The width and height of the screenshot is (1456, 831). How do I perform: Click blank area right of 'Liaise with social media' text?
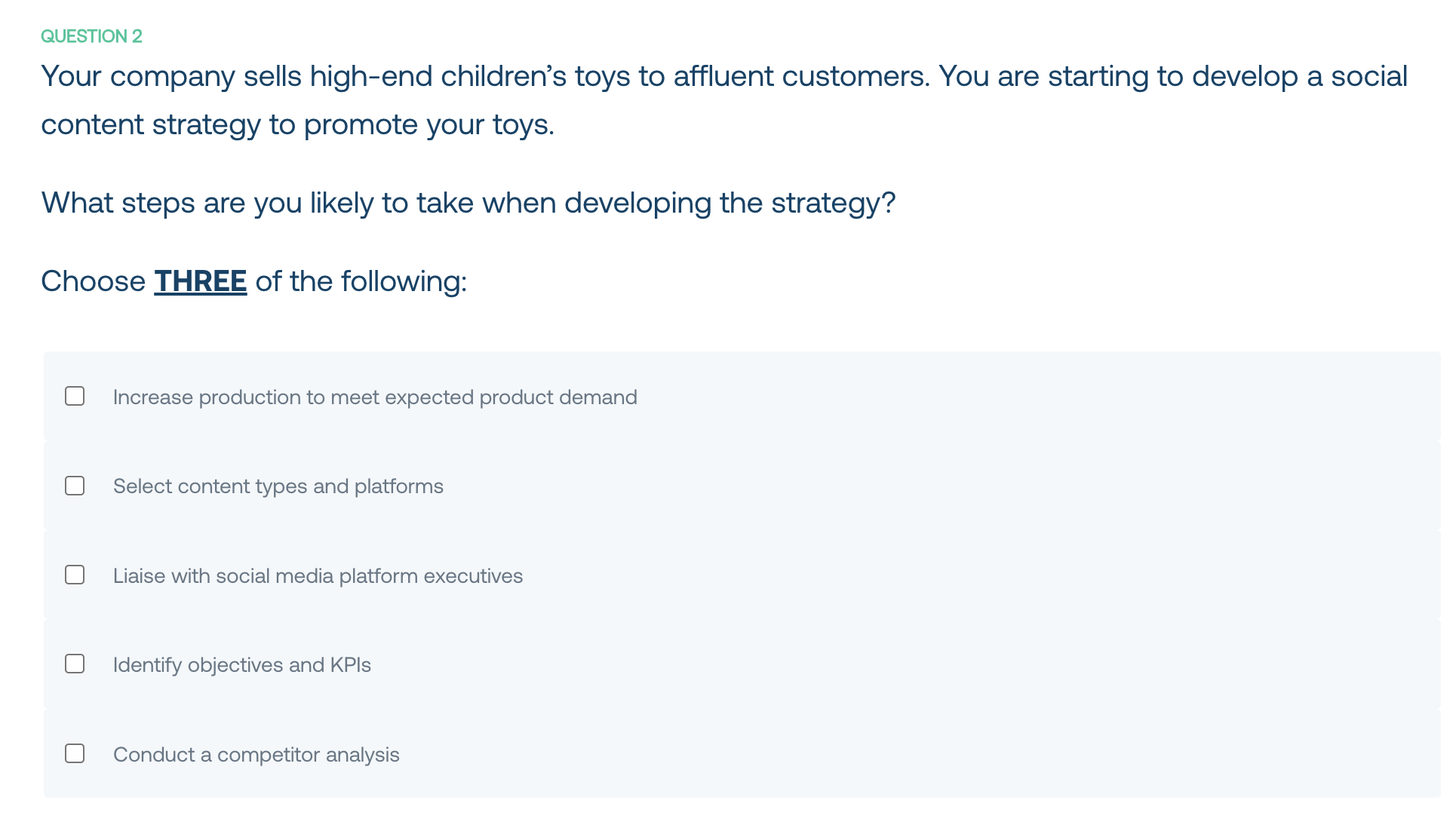[x=981, y=575]
